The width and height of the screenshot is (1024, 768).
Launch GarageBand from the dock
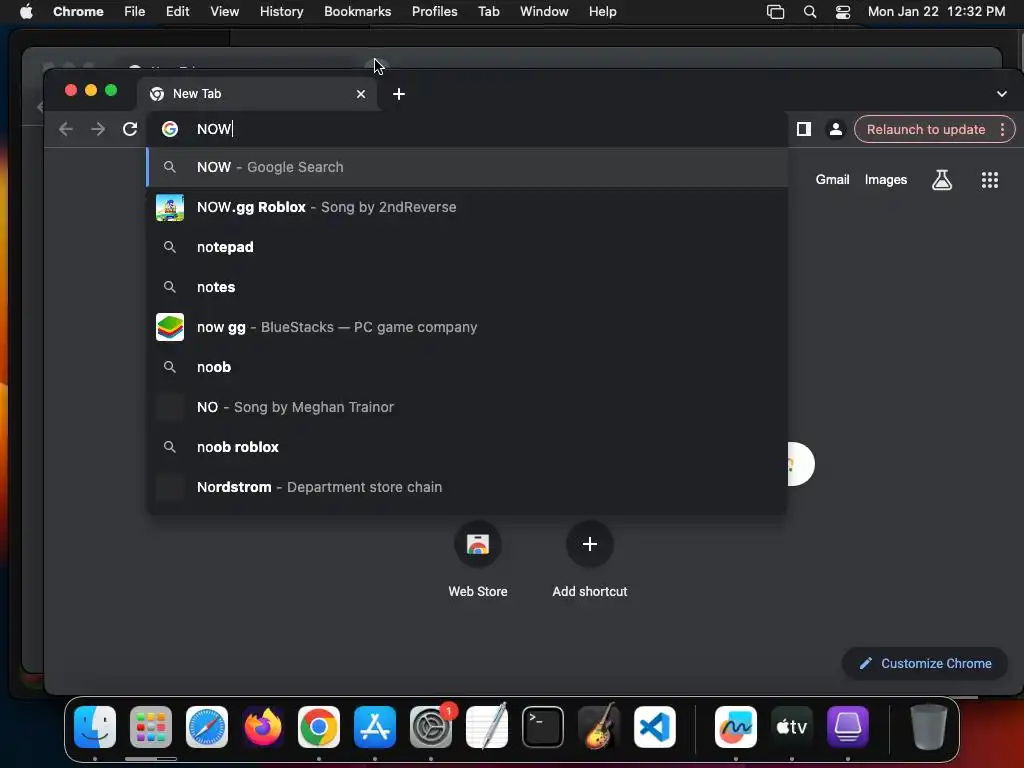pos(599,726)
